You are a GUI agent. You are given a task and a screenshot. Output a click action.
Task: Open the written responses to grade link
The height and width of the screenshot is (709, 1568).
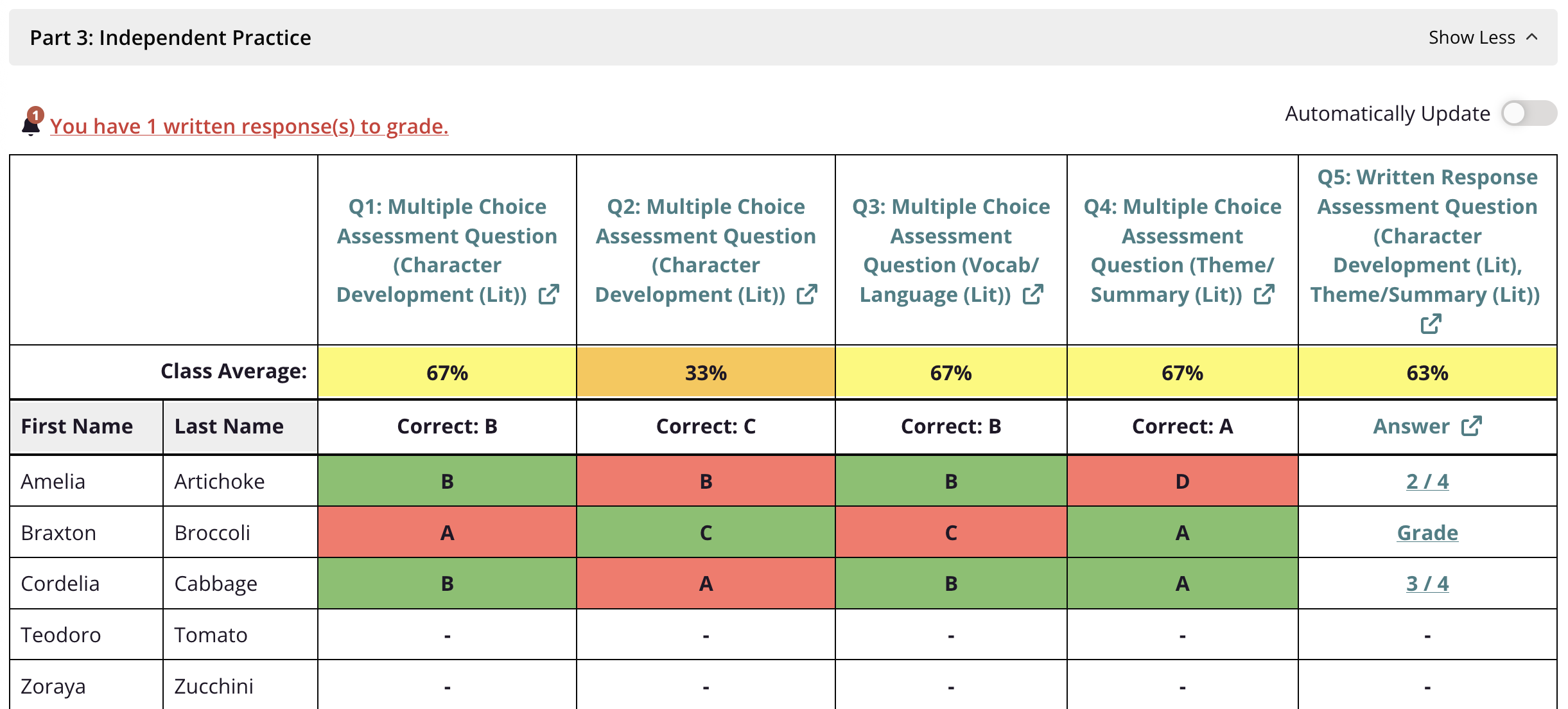tap(249, 126)
